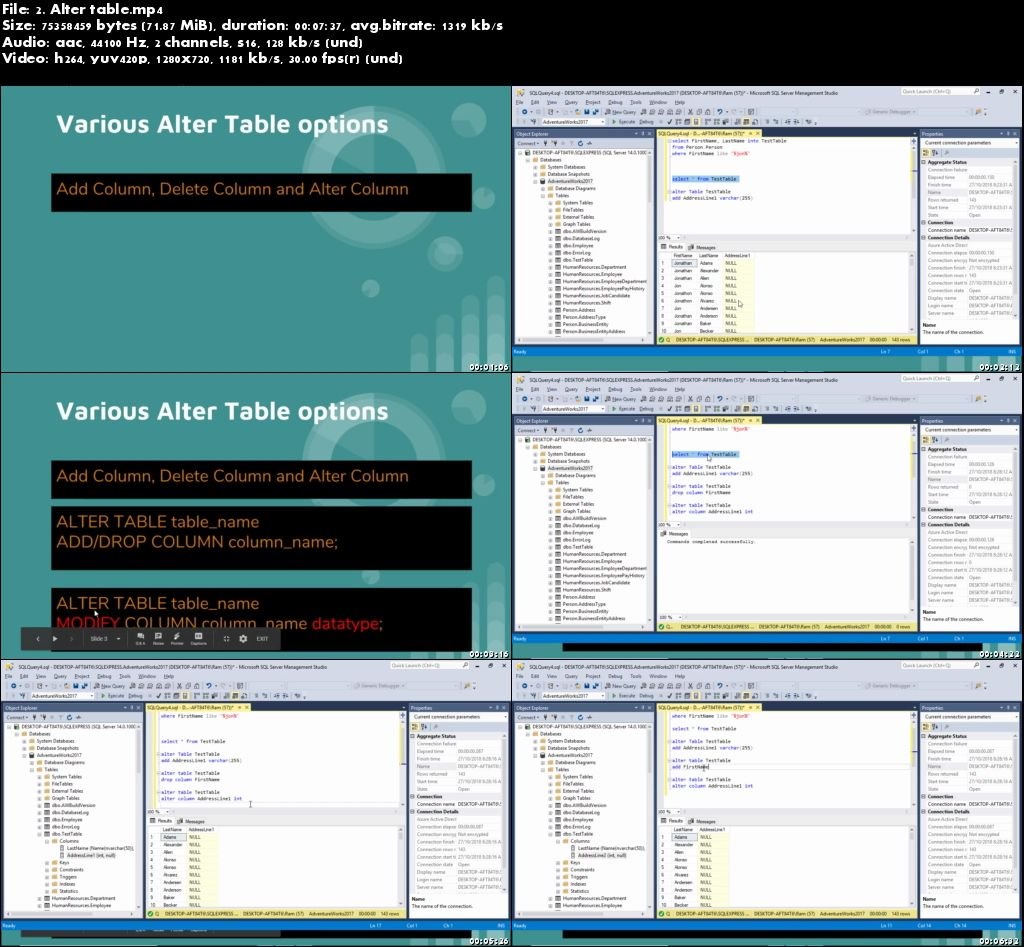Click first-row Jonathan cell in 00:02:12 results
1024x947 pixels.
[683, 263]
